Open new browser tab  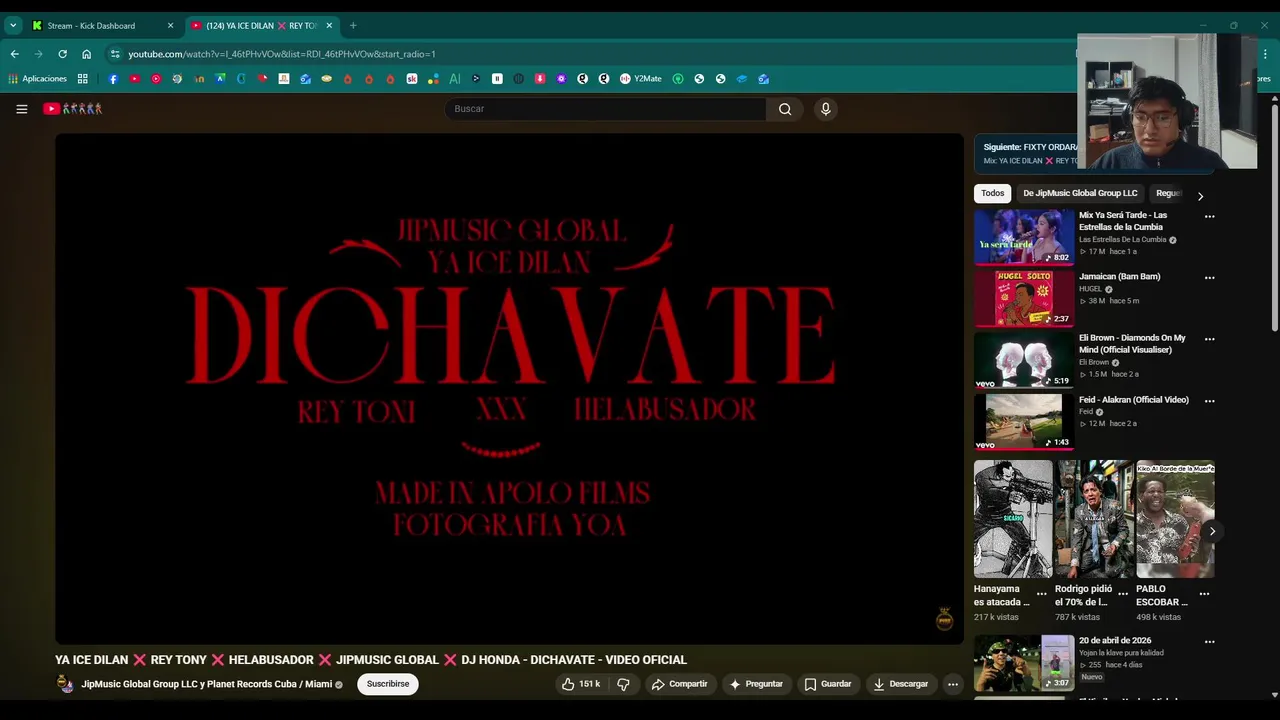click(353, 26)
